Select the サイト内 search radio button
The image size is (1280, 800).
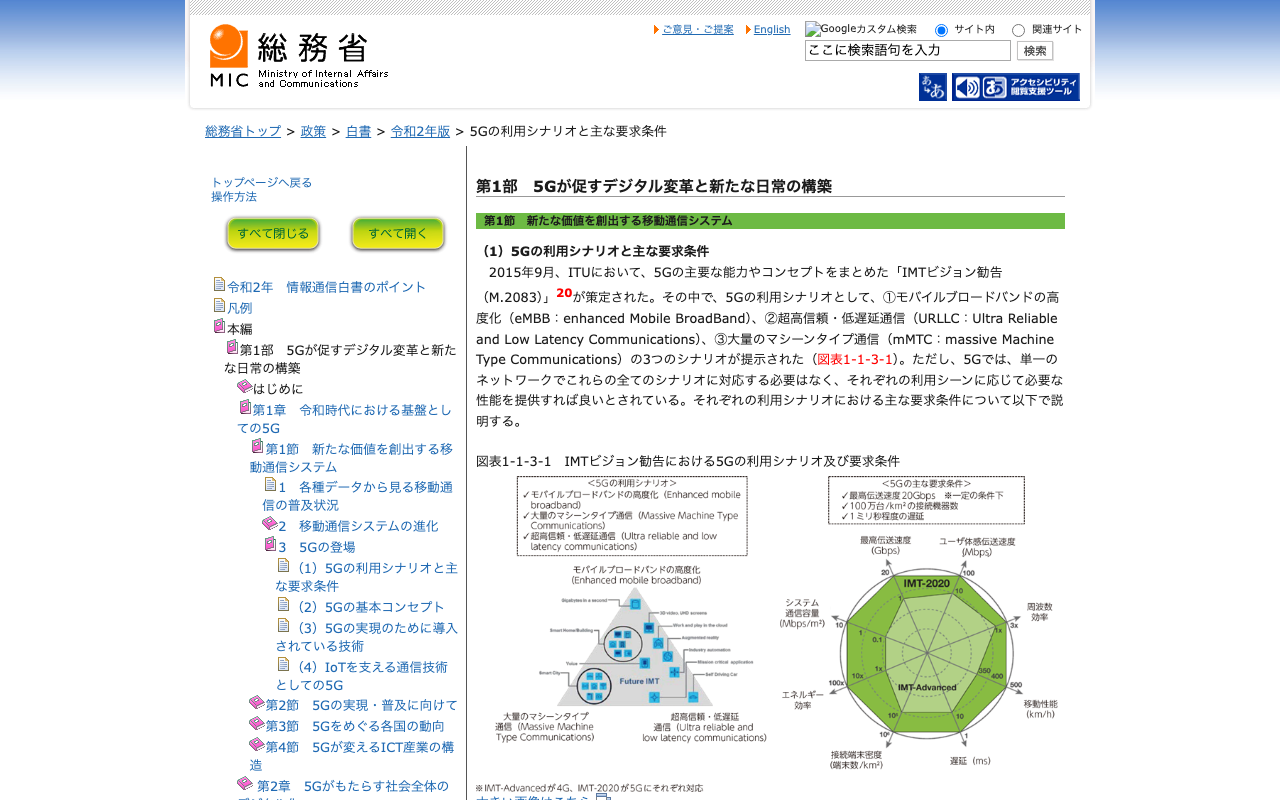pyautogui.click(x=941, y=30)
